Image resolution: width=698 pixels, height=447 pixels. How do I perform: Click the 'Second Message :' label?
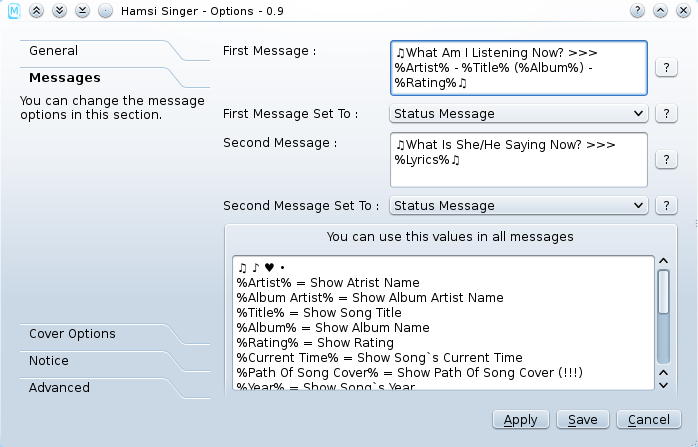(x=280, y=143)
